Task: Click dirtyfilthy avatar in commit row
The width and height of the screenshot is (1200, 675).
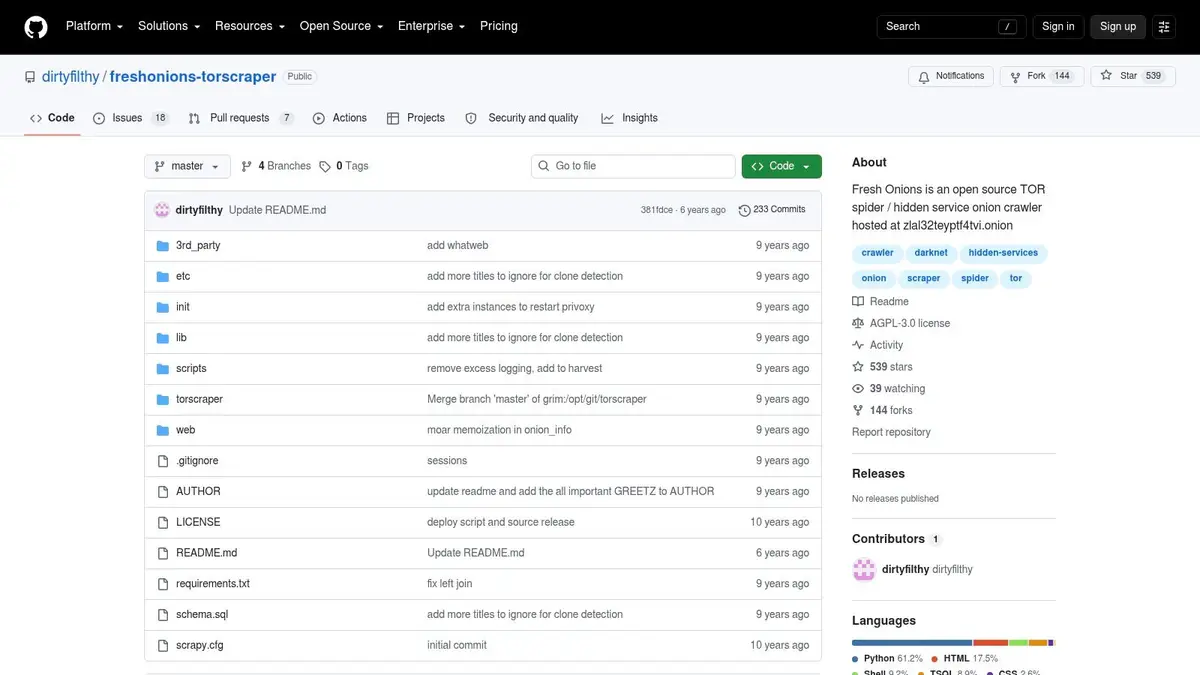Action: pos(162,210)
